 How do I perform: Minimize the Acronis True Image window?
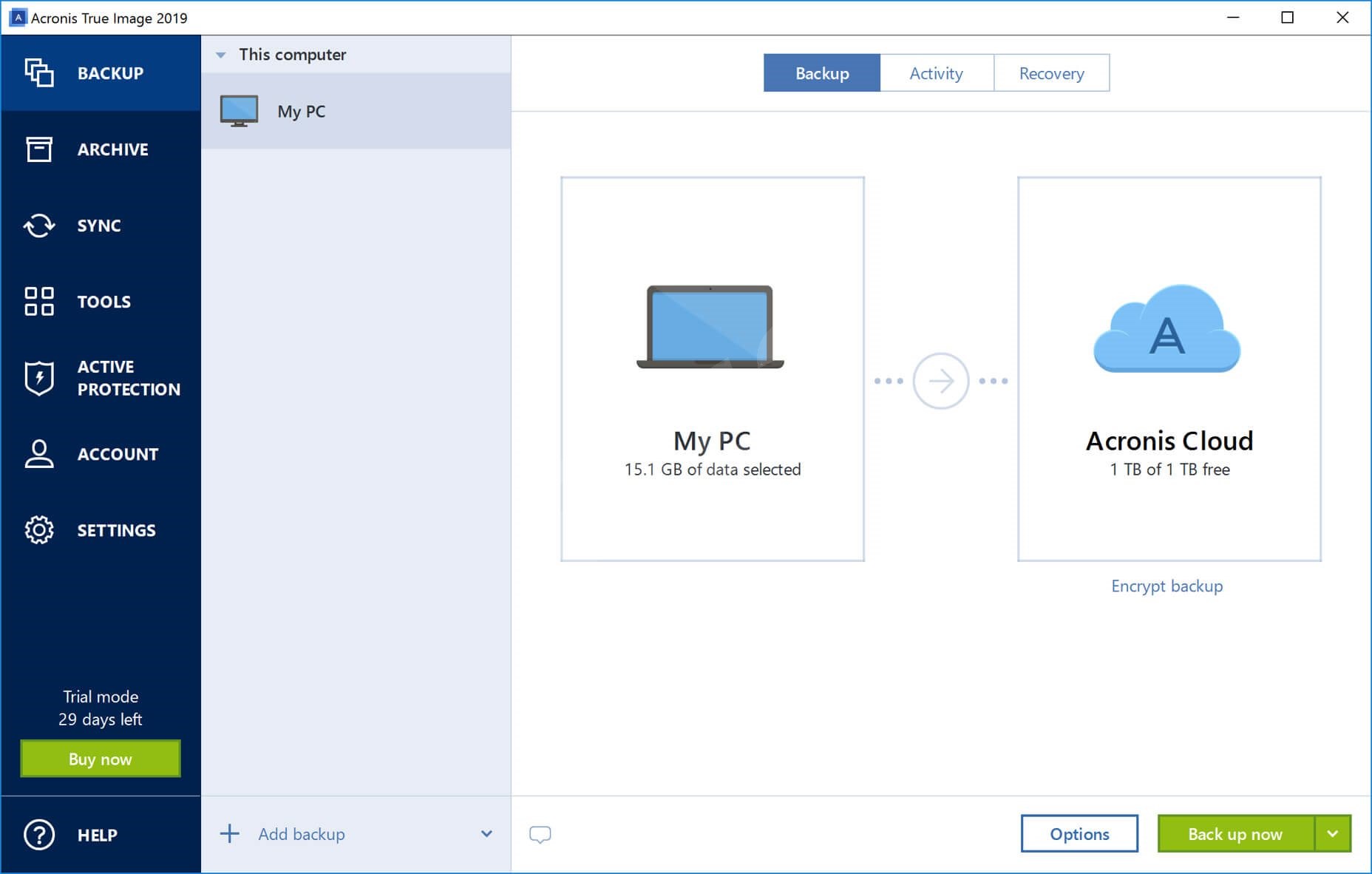1233,18
